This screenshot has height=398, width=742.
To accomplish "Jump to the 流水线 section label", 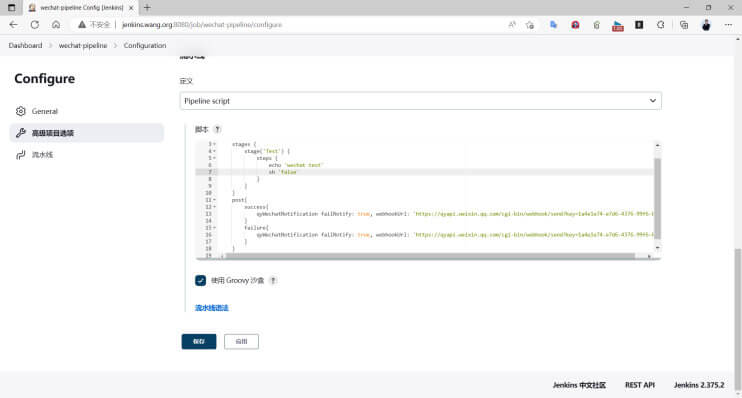I will 42,155.
